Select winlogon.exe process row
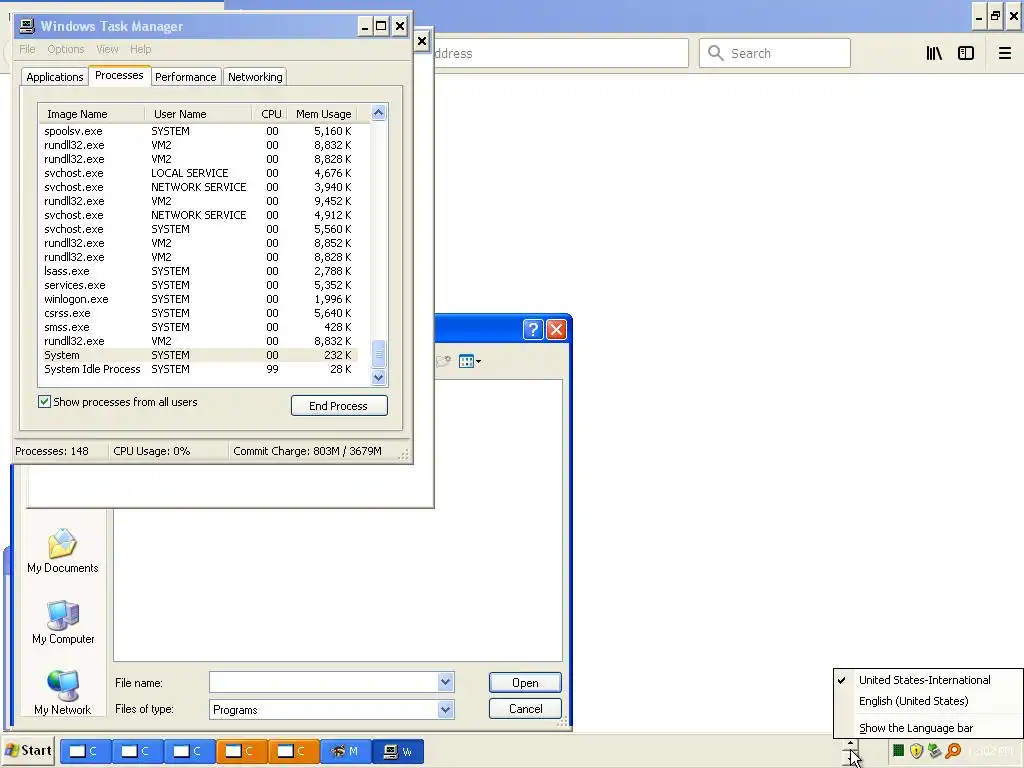Screen dimensions: 1024x768 (x=198, y=299)
